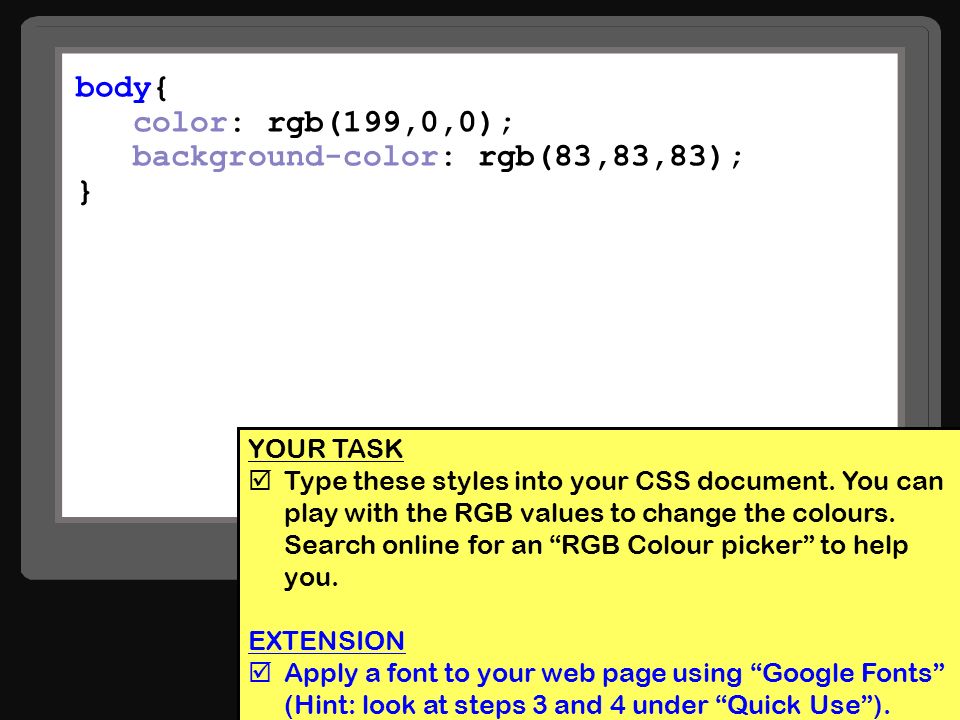Click the 'color' property name
Image resolution: width=960 pixels, height=720 pixels.
180,123
